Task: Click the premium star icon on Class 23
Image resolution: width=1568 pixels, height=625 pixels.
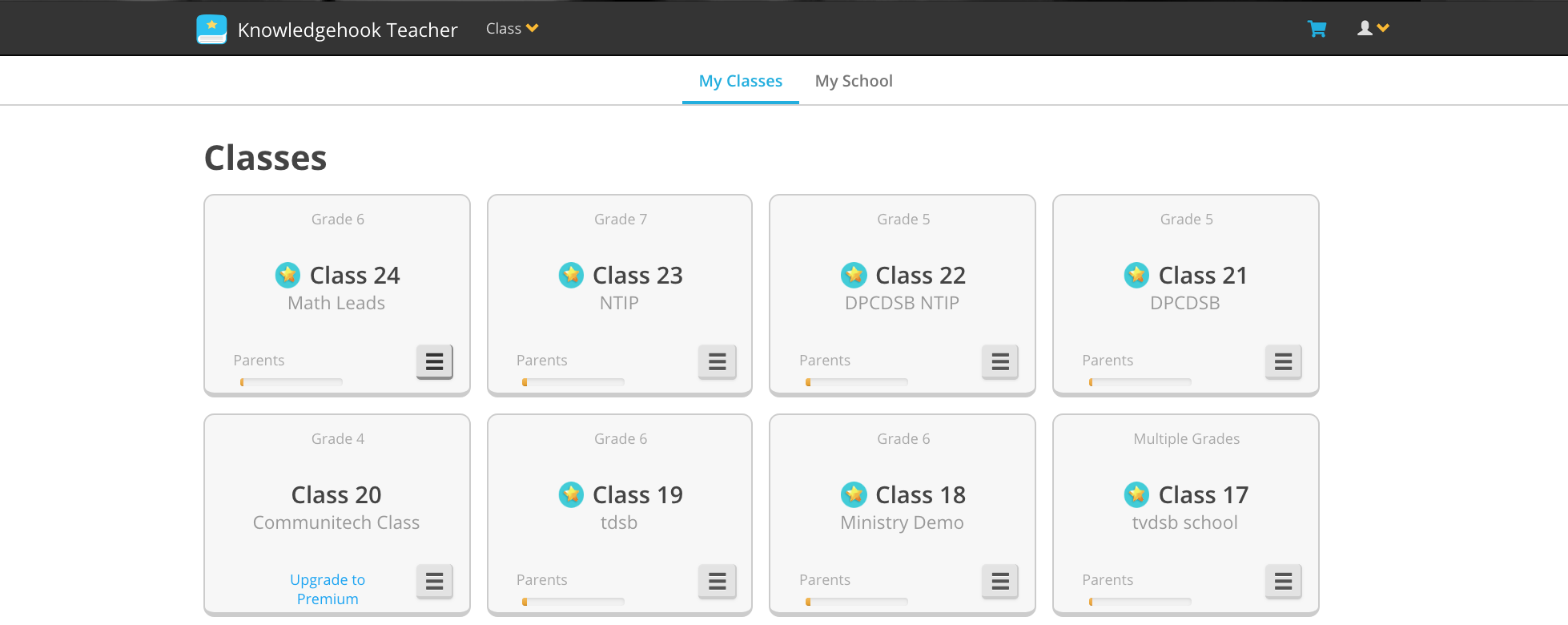Action: coord(571,275)
